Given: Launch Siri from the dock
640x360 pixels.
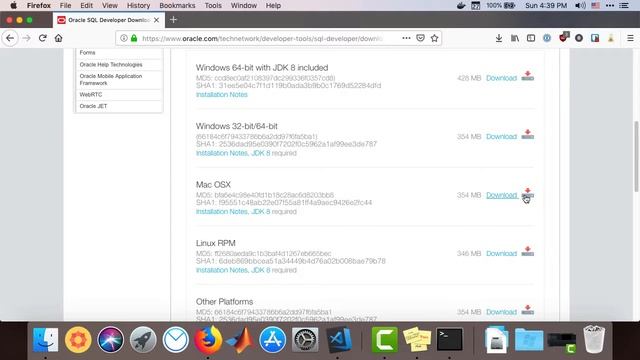Looking at the screenshot, I should 110,340.
